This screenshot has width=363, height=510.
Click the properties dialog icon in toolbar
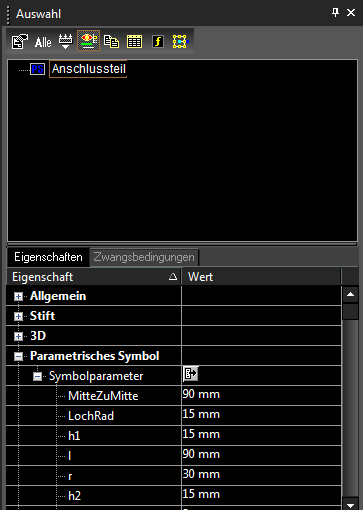(20, 41)
